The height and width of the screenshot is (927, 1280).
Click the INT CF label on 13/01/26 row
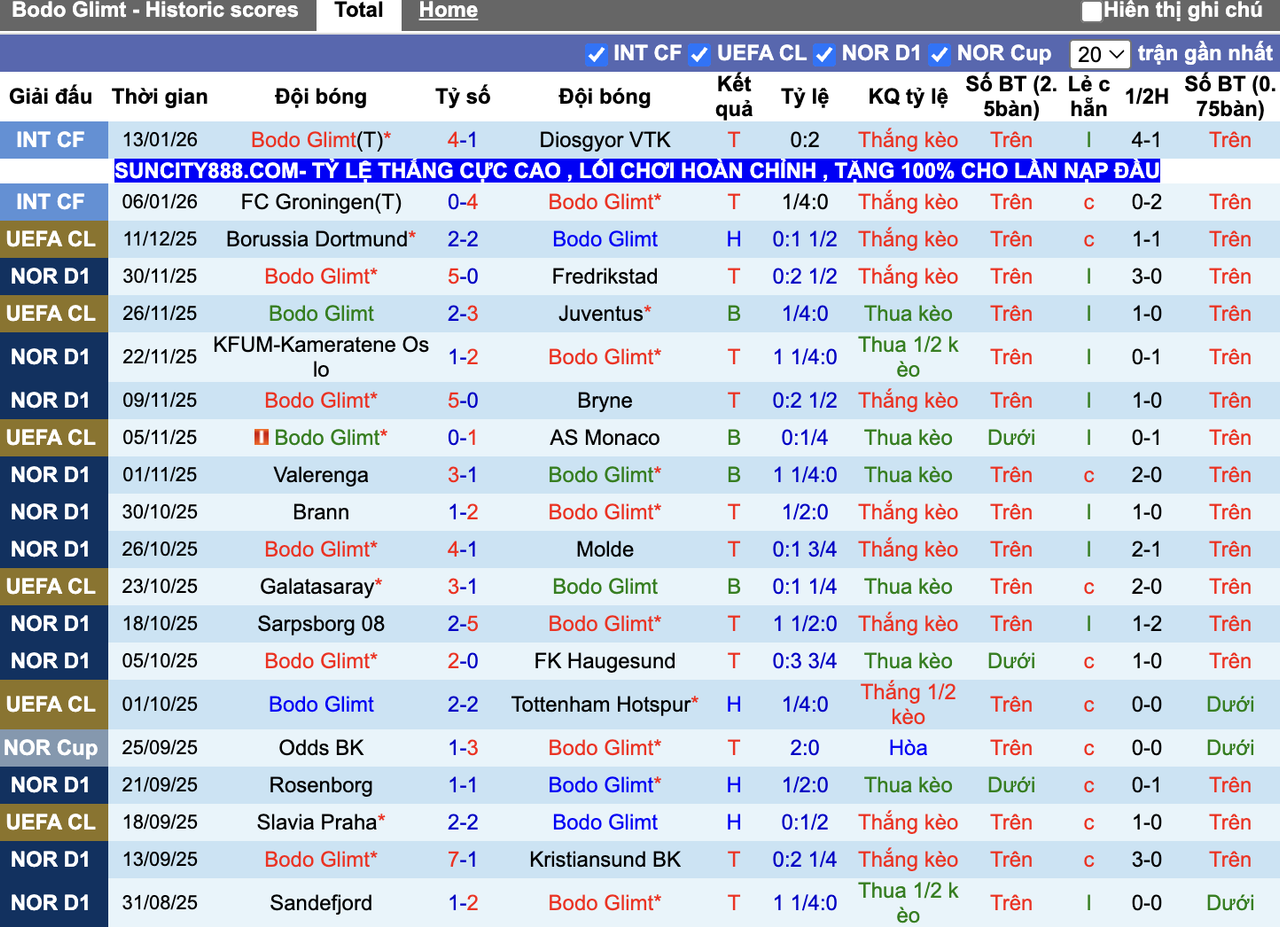coord(51,140)
